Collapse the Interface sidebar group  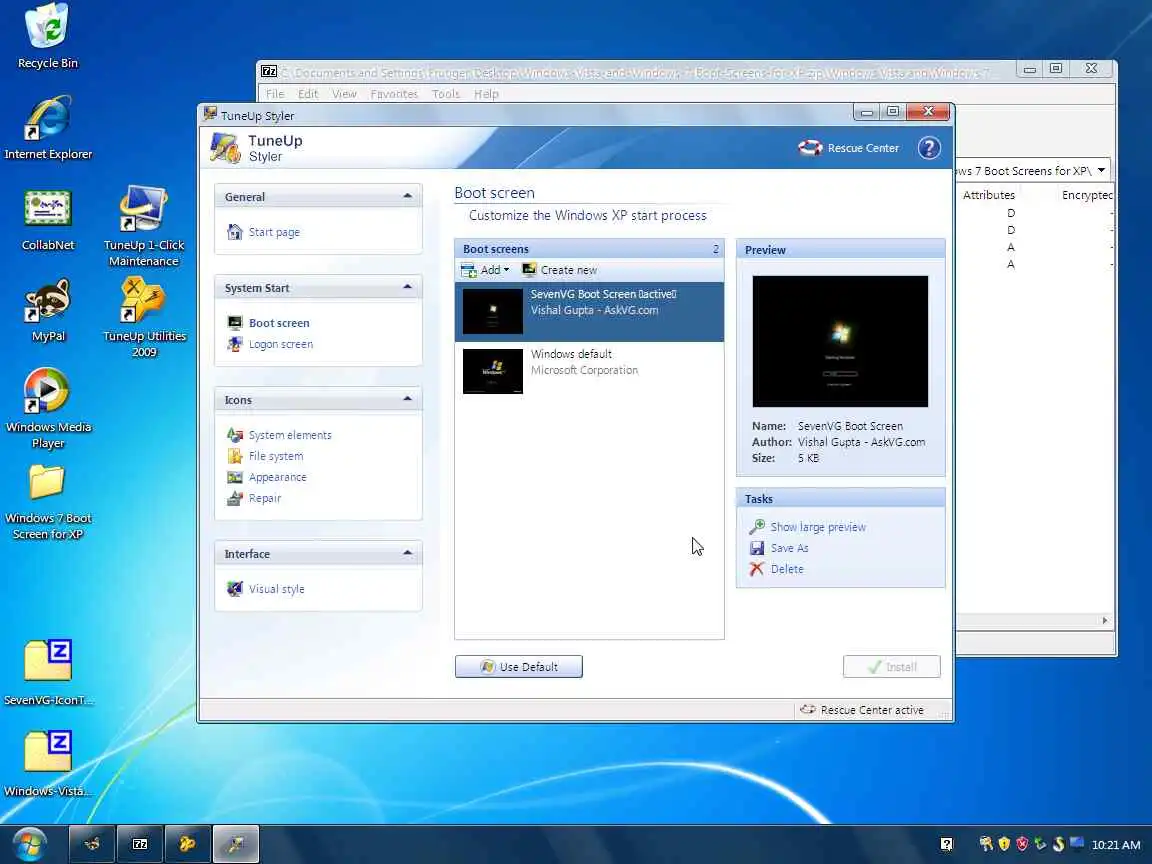pos(408,553)
